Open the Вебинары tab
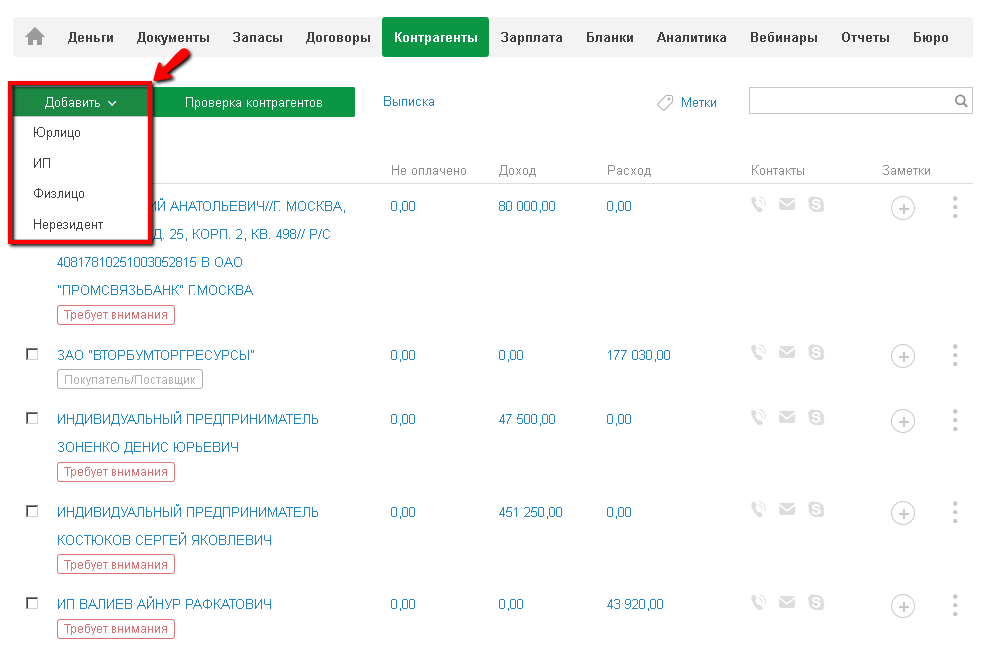 pyautogui.click(x=784, y=37)
